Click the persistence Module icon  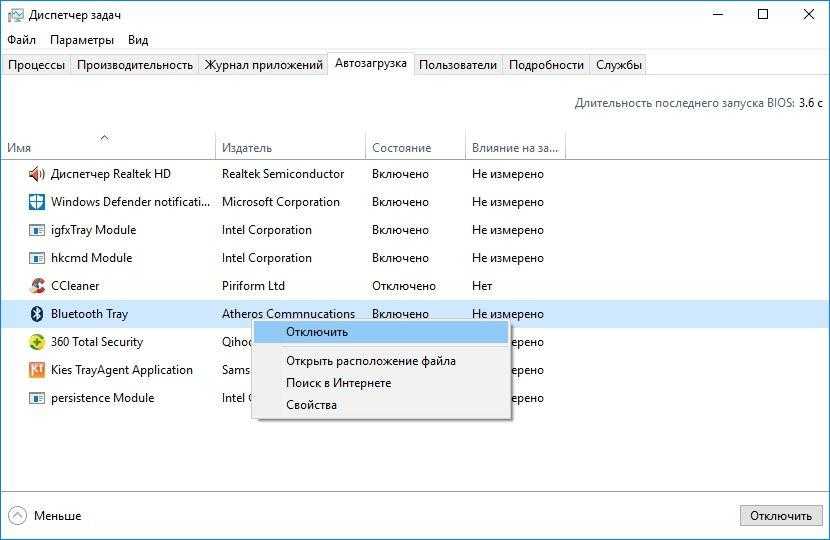37,398
